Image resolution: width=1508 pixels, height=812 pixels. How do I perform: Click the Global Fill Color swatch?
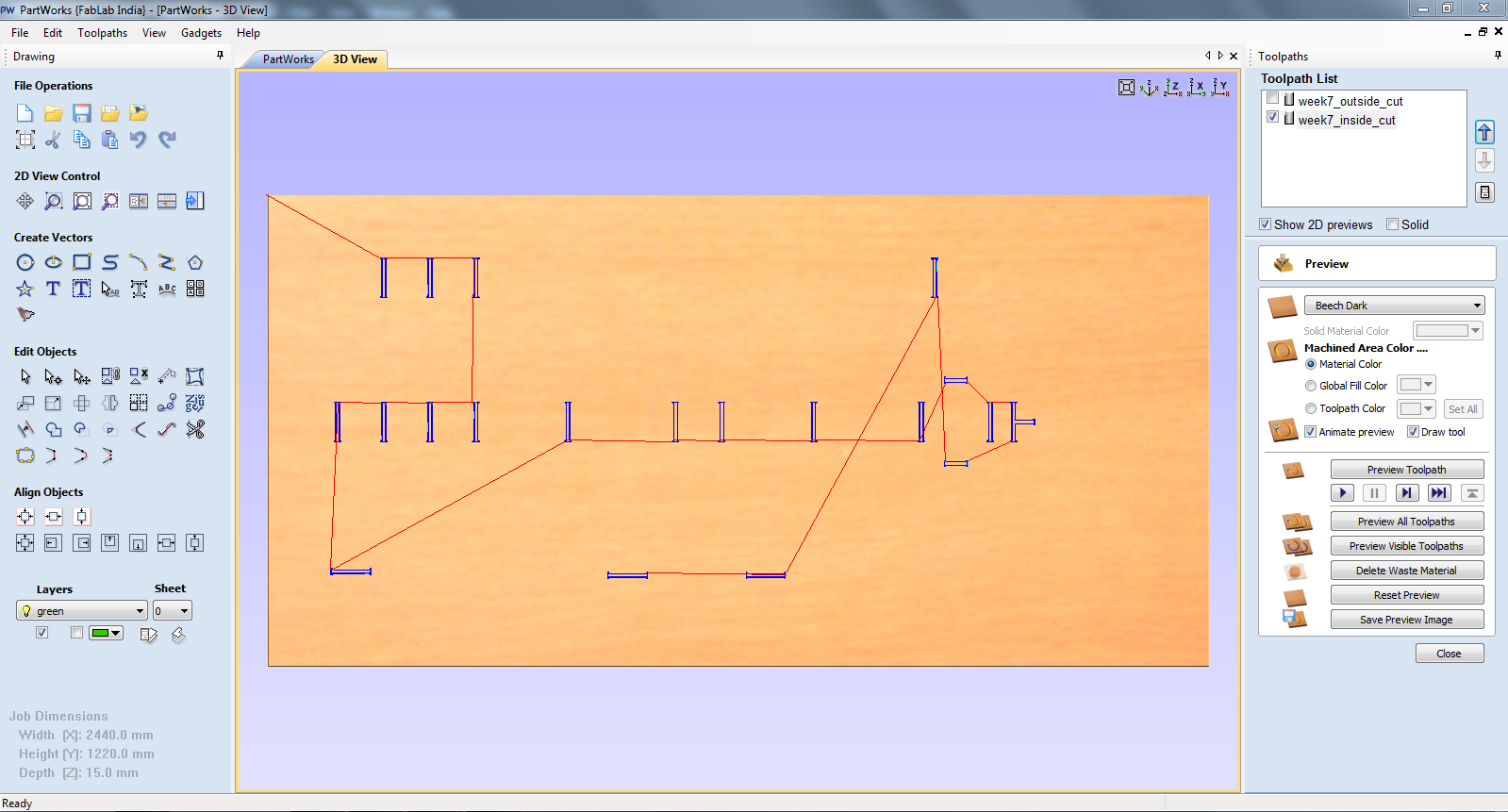(1411, 385)
